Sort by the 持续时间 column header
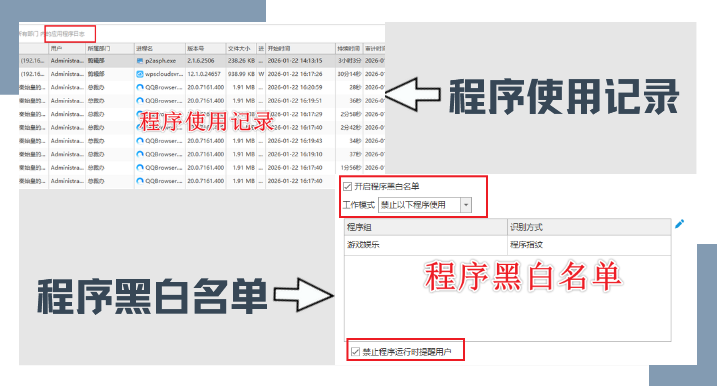The width and height of the screenshot is (717, 386). pos(349,48)
